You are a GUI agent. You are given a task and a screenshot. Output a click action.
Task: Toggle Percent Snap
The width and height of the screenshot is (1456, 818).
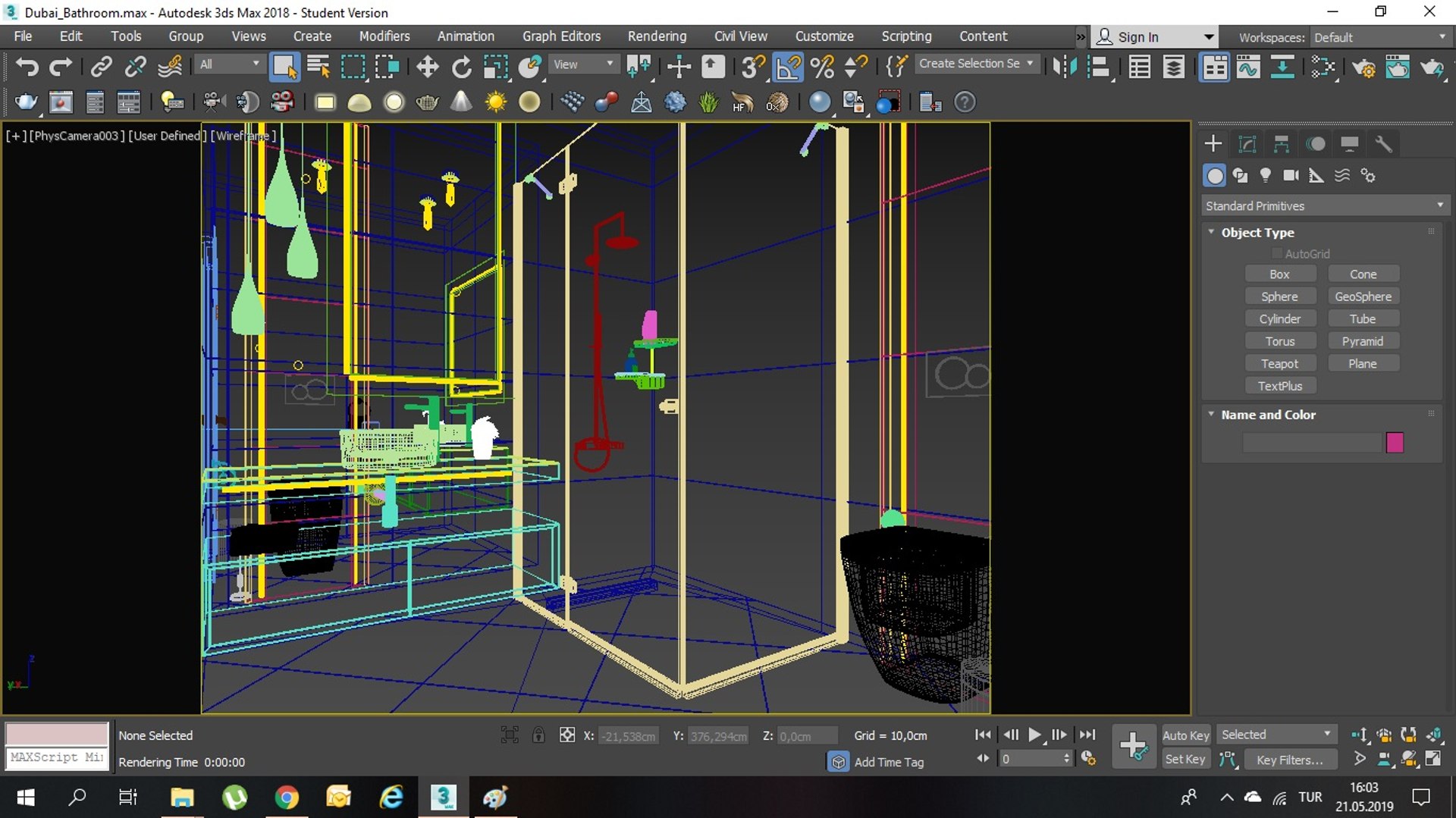click(x=822, y=67)
